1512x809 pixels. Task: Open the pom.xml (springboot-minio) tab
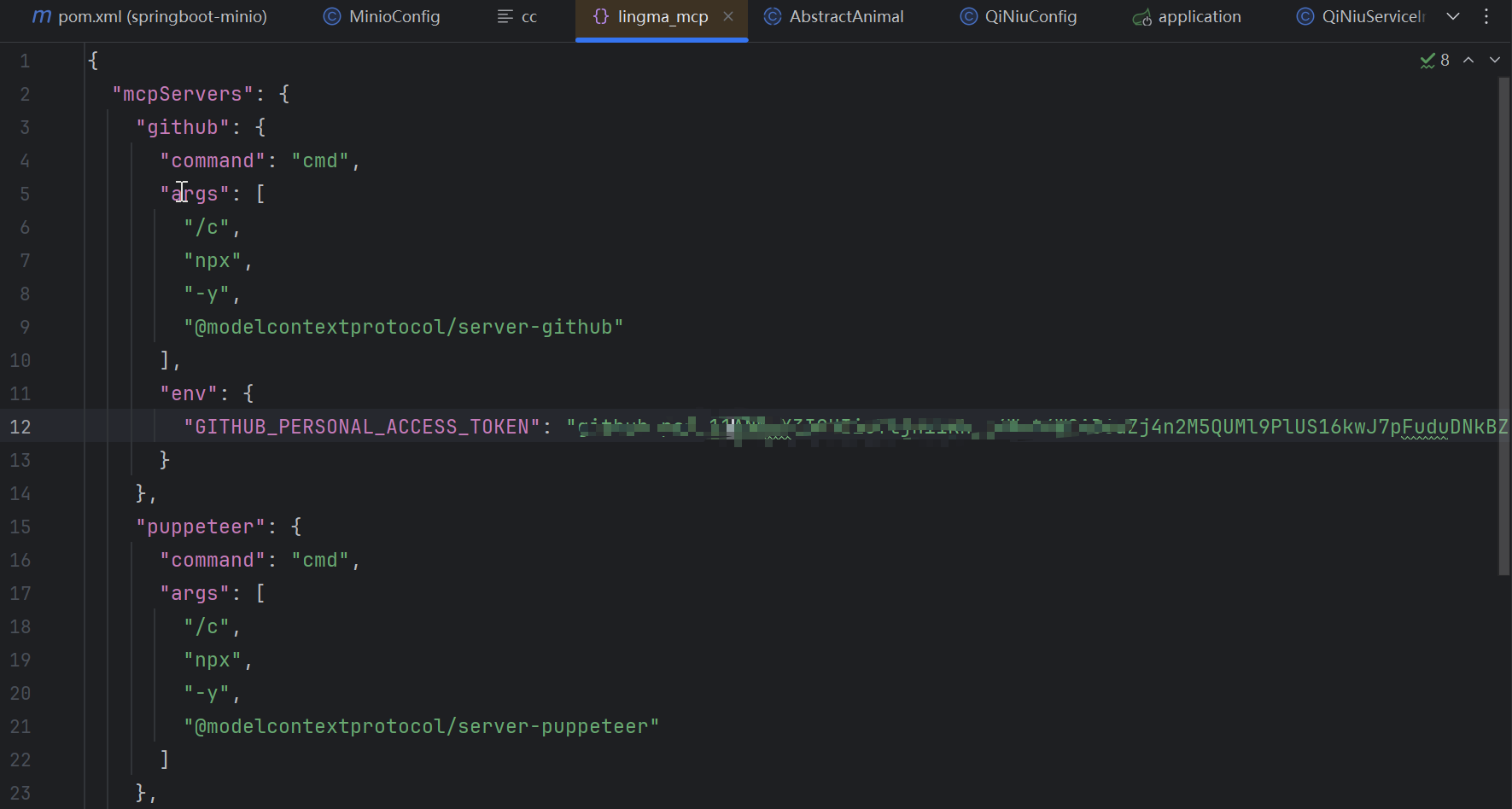149,17
